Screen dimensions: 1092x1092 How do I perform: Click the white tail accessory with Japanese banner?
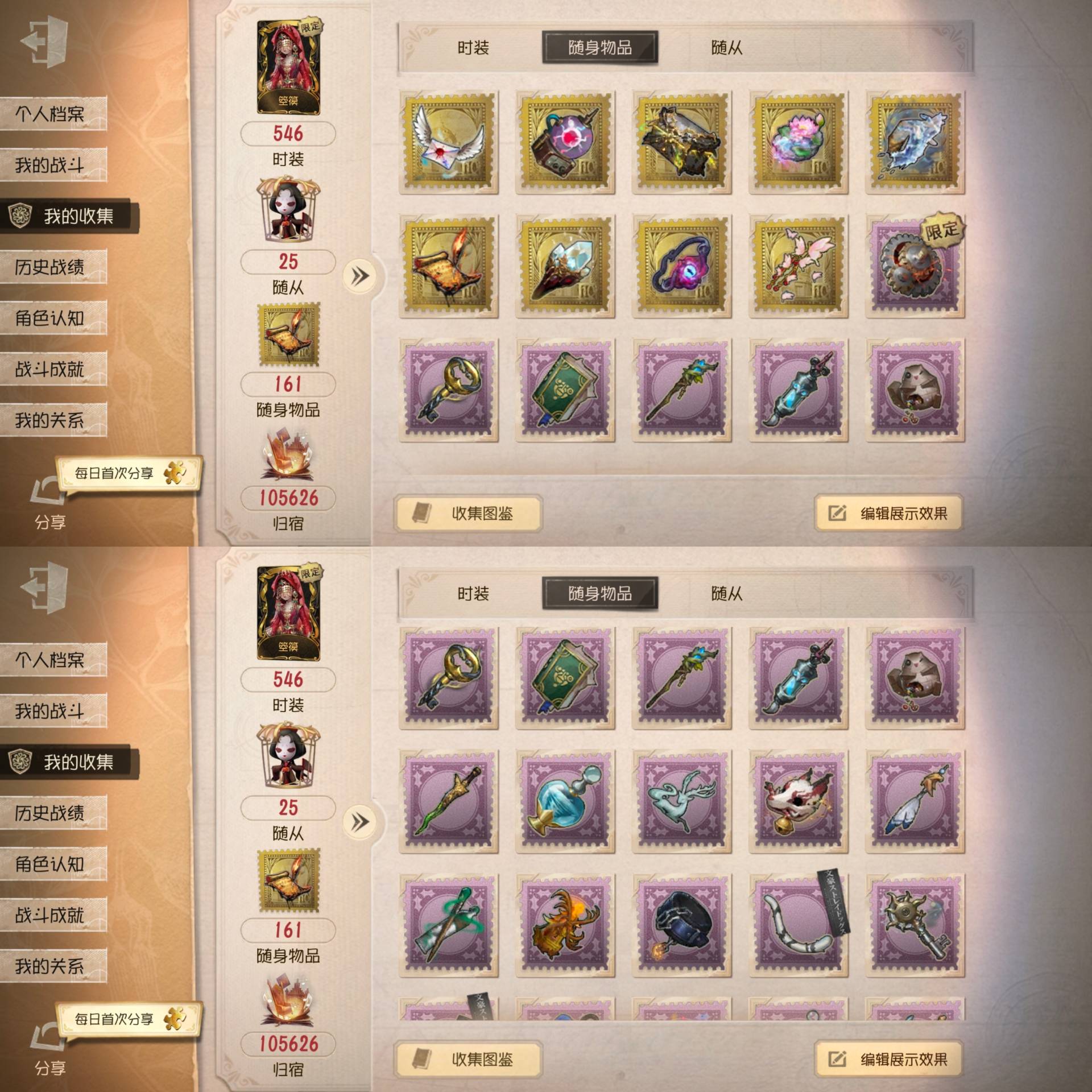tap(799, 926)
